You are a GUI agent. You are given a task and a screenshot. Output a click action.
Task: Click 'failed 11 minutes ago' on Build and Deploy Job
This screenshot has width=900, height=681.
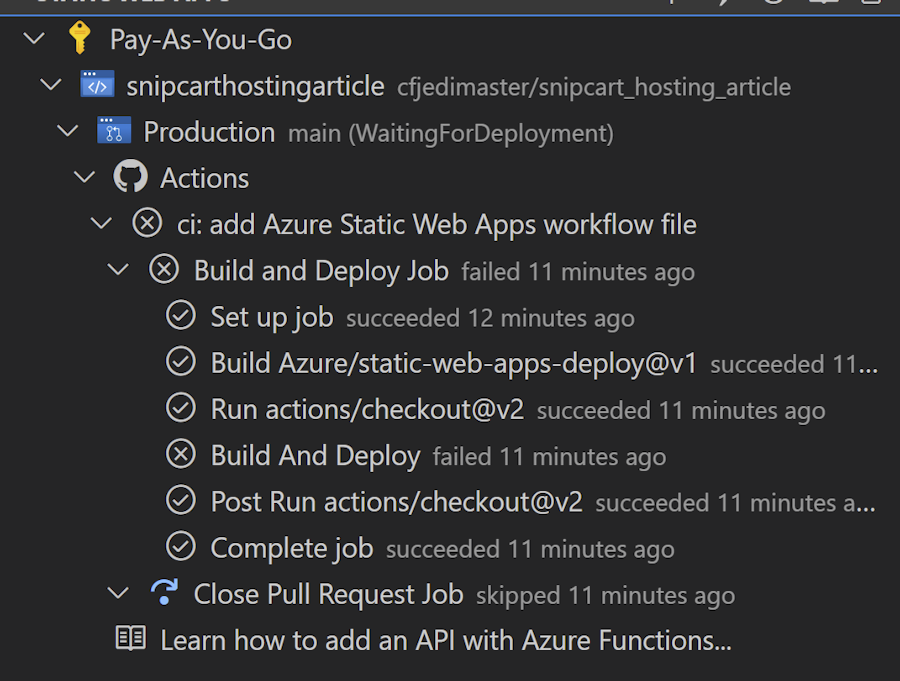pos(578,272)
